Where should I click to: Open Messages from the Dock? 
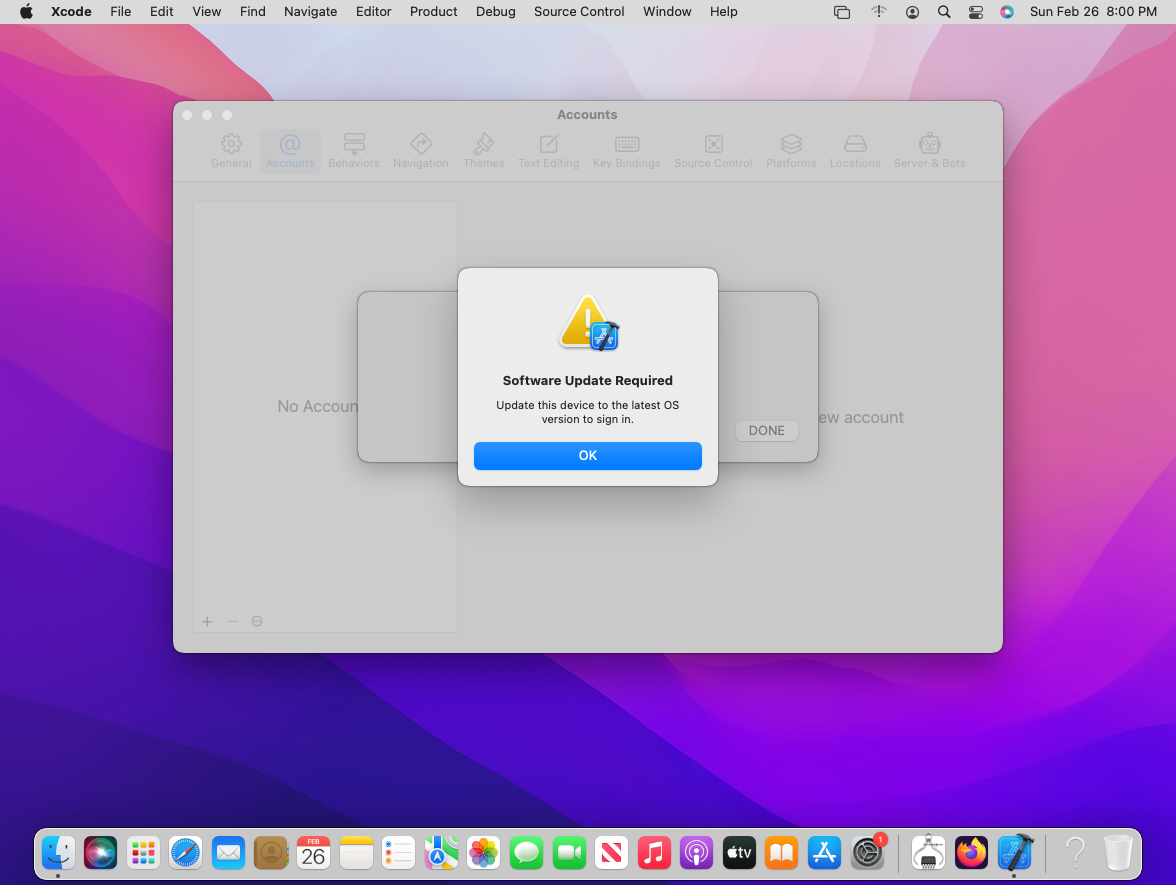point(526,853)
